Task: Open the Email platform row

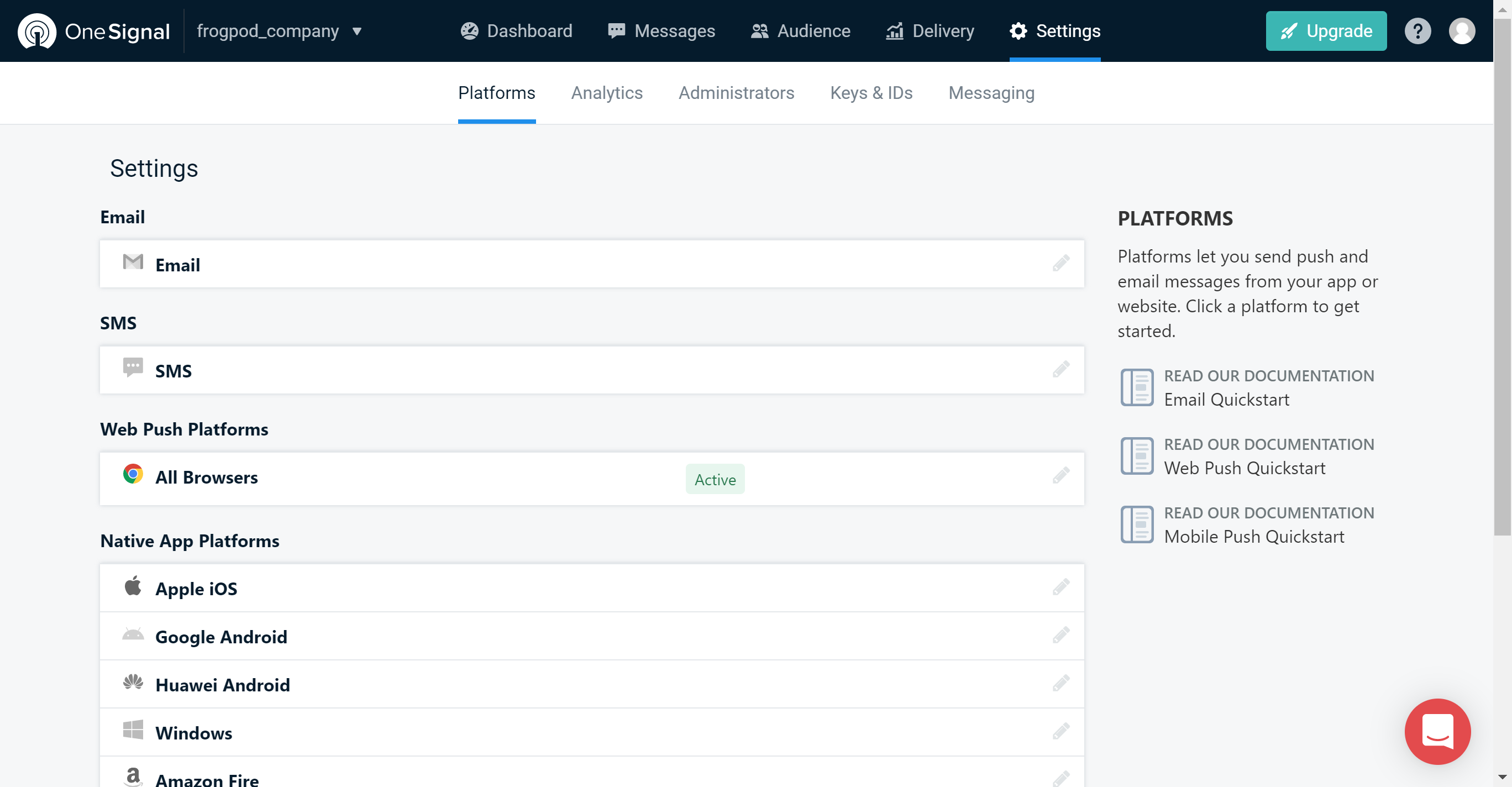Action: click(x=592, y=264)
